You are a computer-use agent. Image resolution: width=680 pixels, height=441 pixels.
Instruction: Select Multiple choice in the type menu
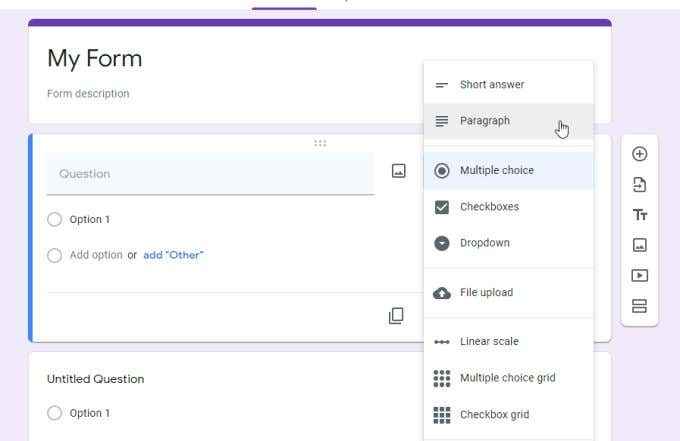tap(508, 170)
